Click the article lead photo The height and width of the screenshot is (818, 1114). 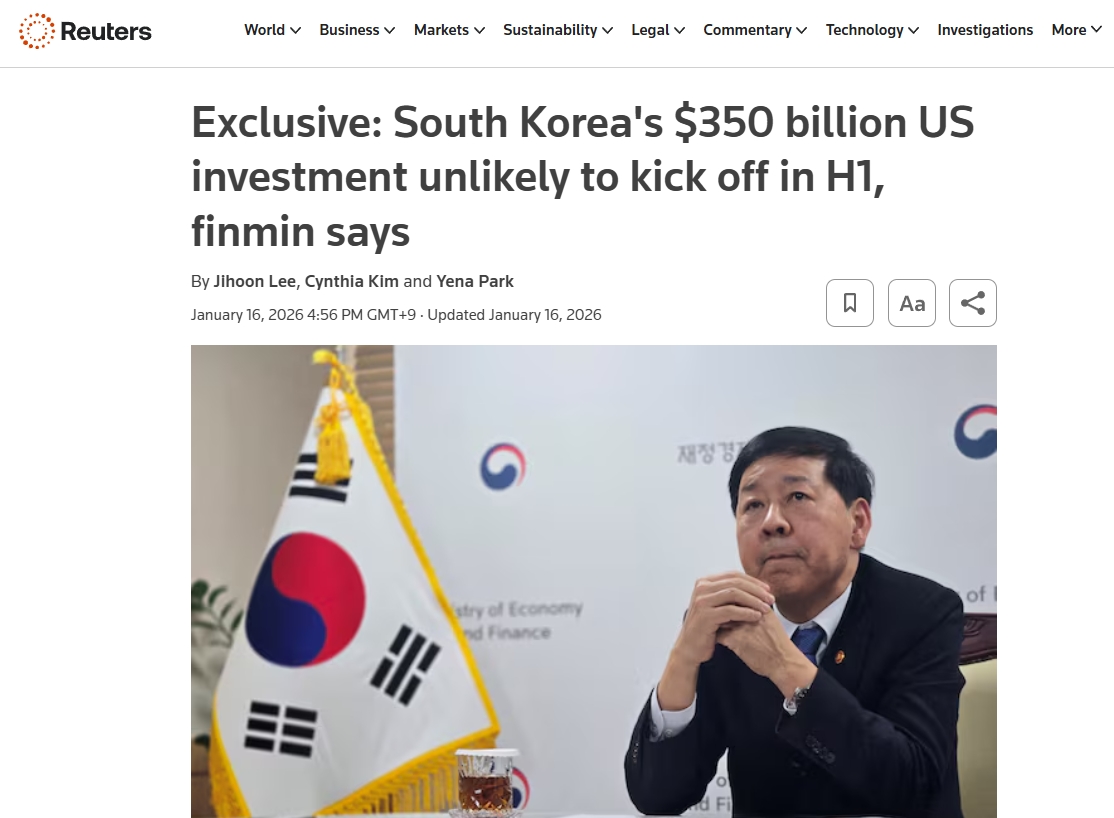(593, 581)
